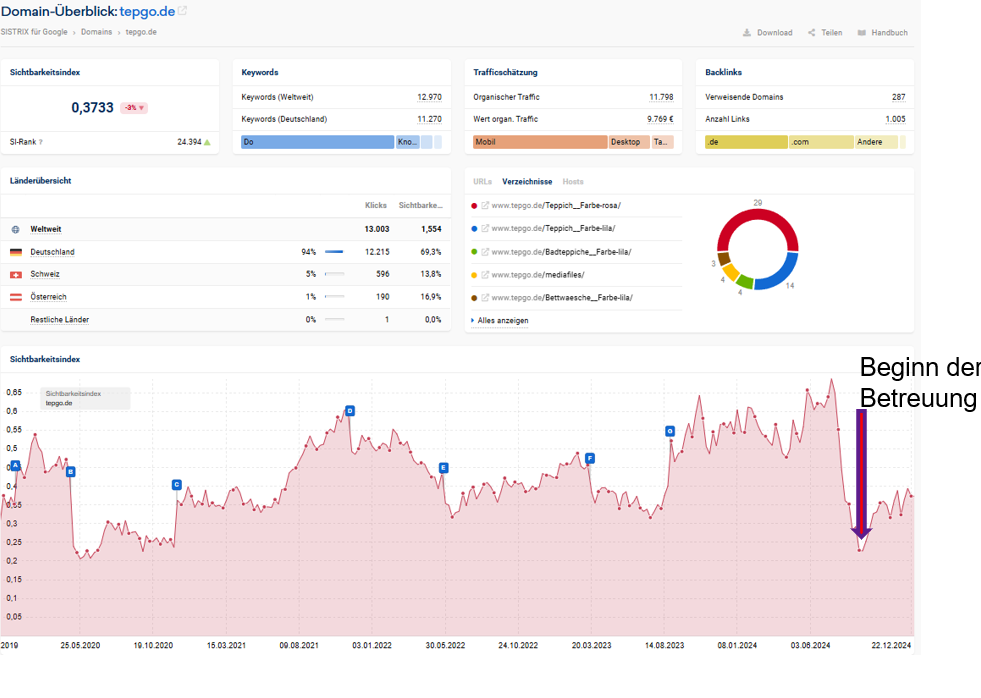The height and width of the screenshot is (698, 981).
Task: Click event pin D on the chart
Action: coord(350,411)
